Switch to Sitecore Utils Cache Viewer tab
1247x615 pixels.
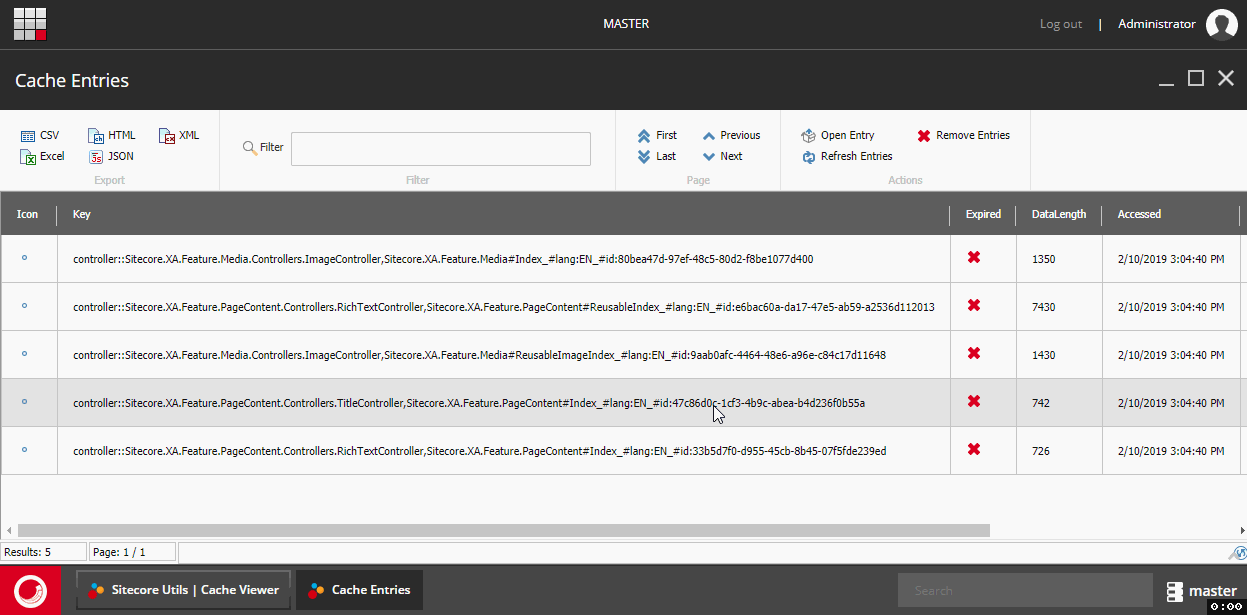click(x=184, y=590)
